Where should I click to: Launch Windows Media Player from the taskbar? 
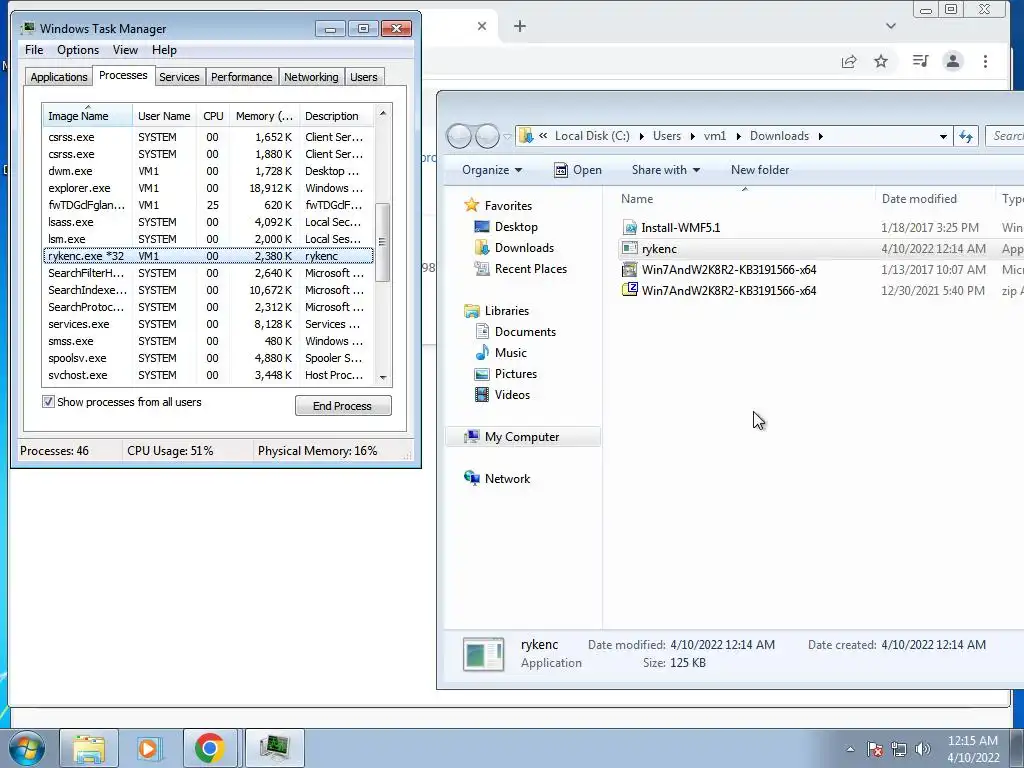pyautogui.click(x=149, y=748)
